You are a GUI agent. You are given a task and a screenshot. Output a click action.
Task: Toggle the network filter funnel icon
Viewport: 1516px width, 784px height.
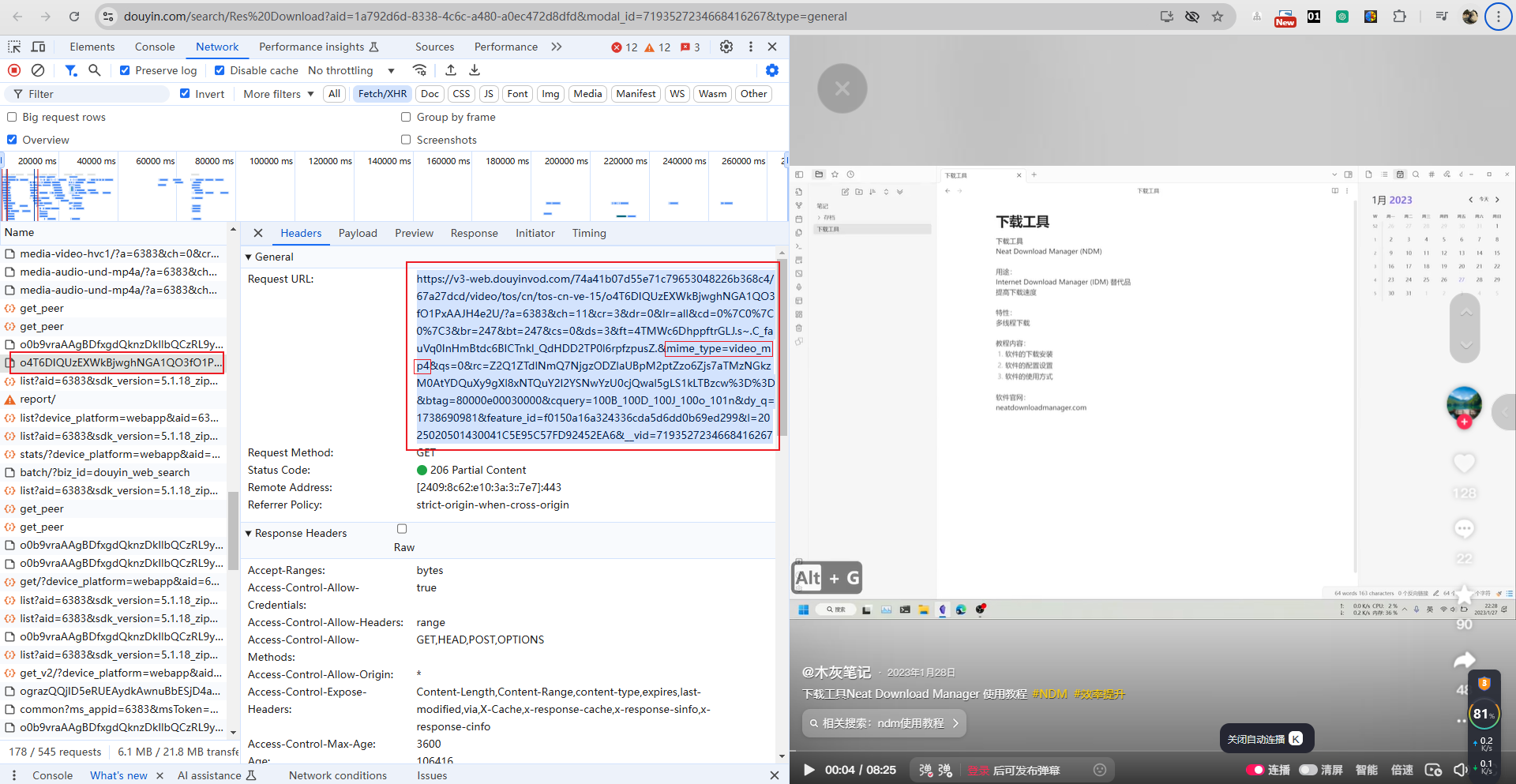pos(71,70)
